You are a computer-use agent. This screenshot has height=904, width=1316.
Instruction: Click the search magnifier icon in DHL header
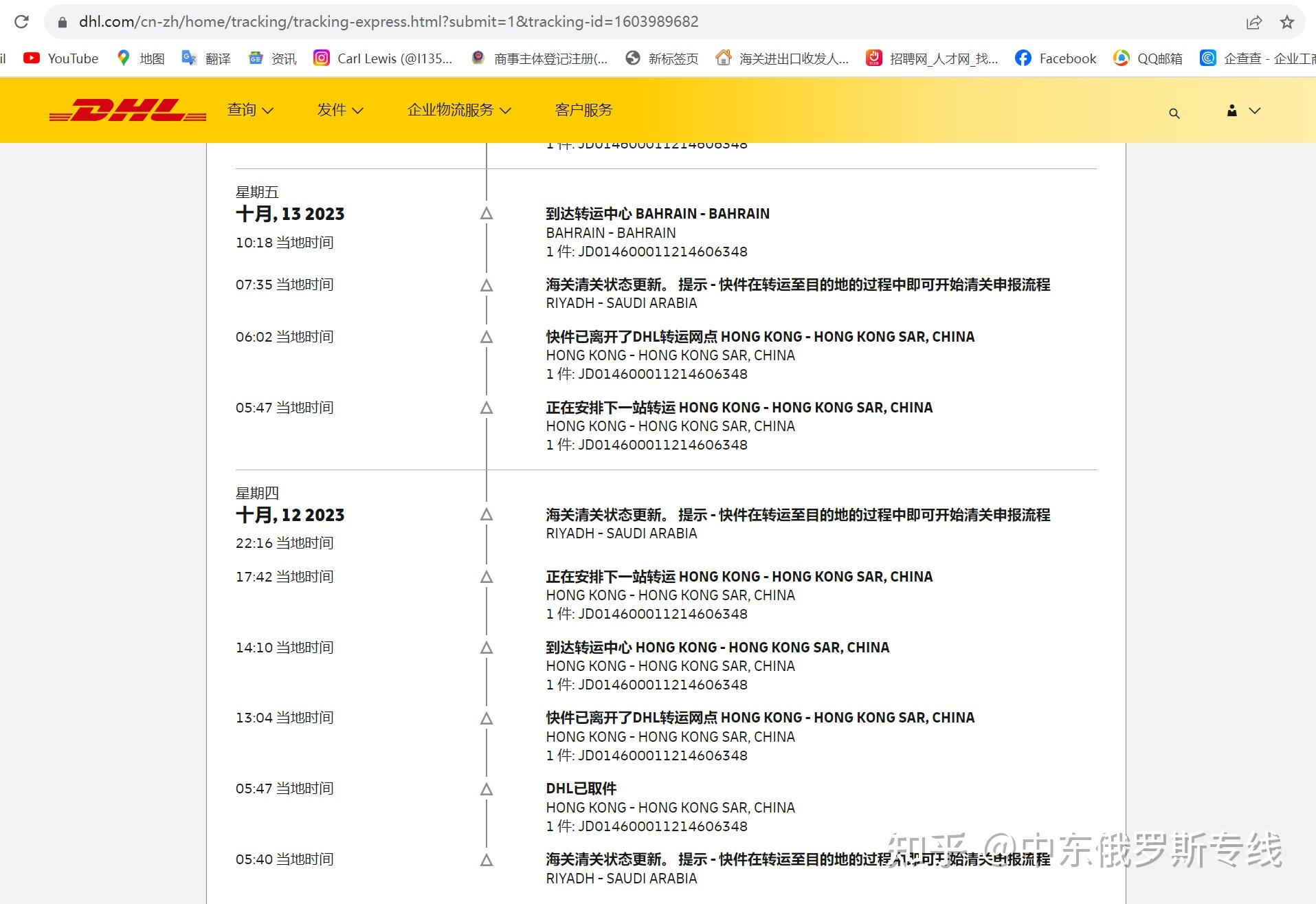click(x=1174, y=113)
